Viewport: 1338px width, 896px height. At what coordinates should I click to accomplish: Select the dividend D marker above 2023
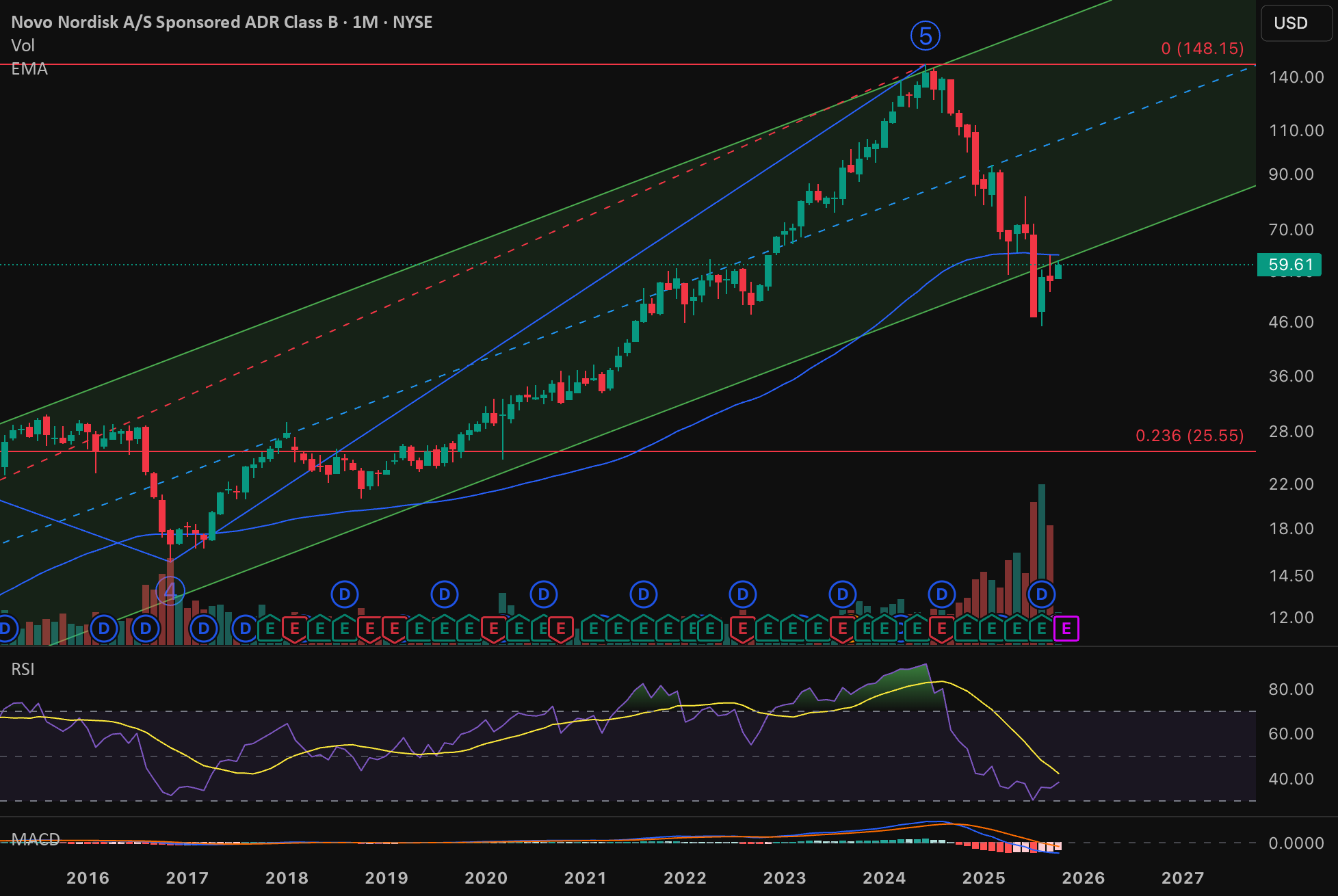click(x=843, y=594)
